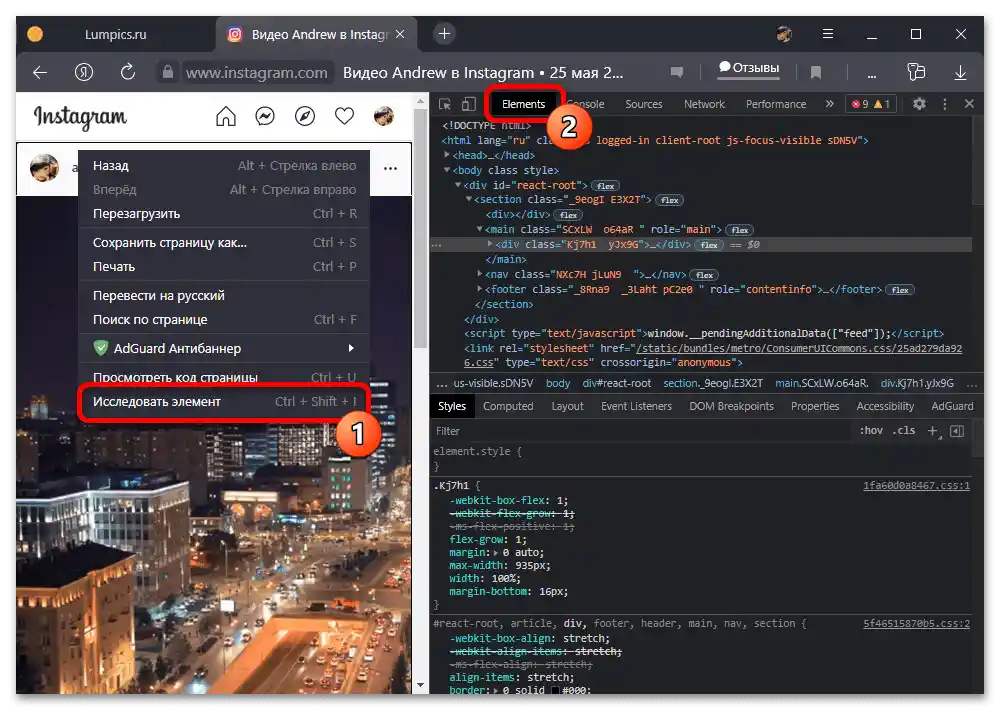Image resolution: width=1000 pixels, height=710 pixels.
Task: Collapse the div react-root node
Action: (x=457, y=185)
